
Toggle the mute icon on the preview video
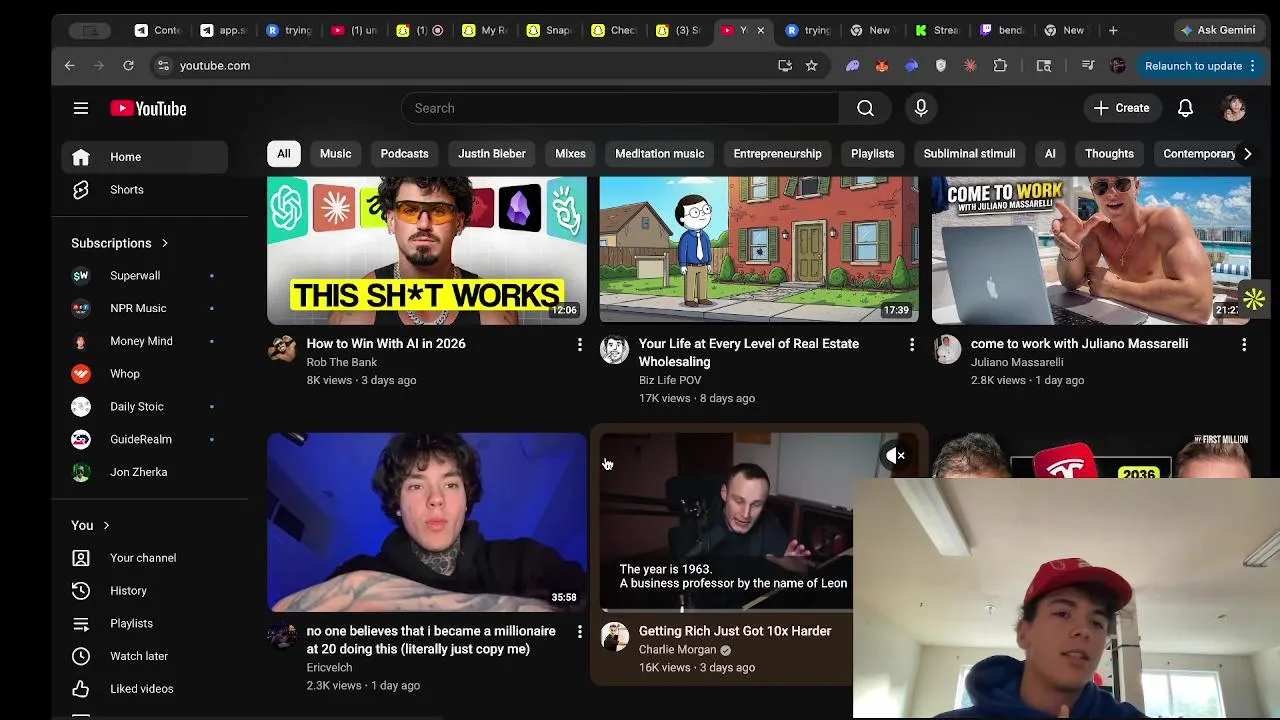pyautogui.click(x=895, y=456)
